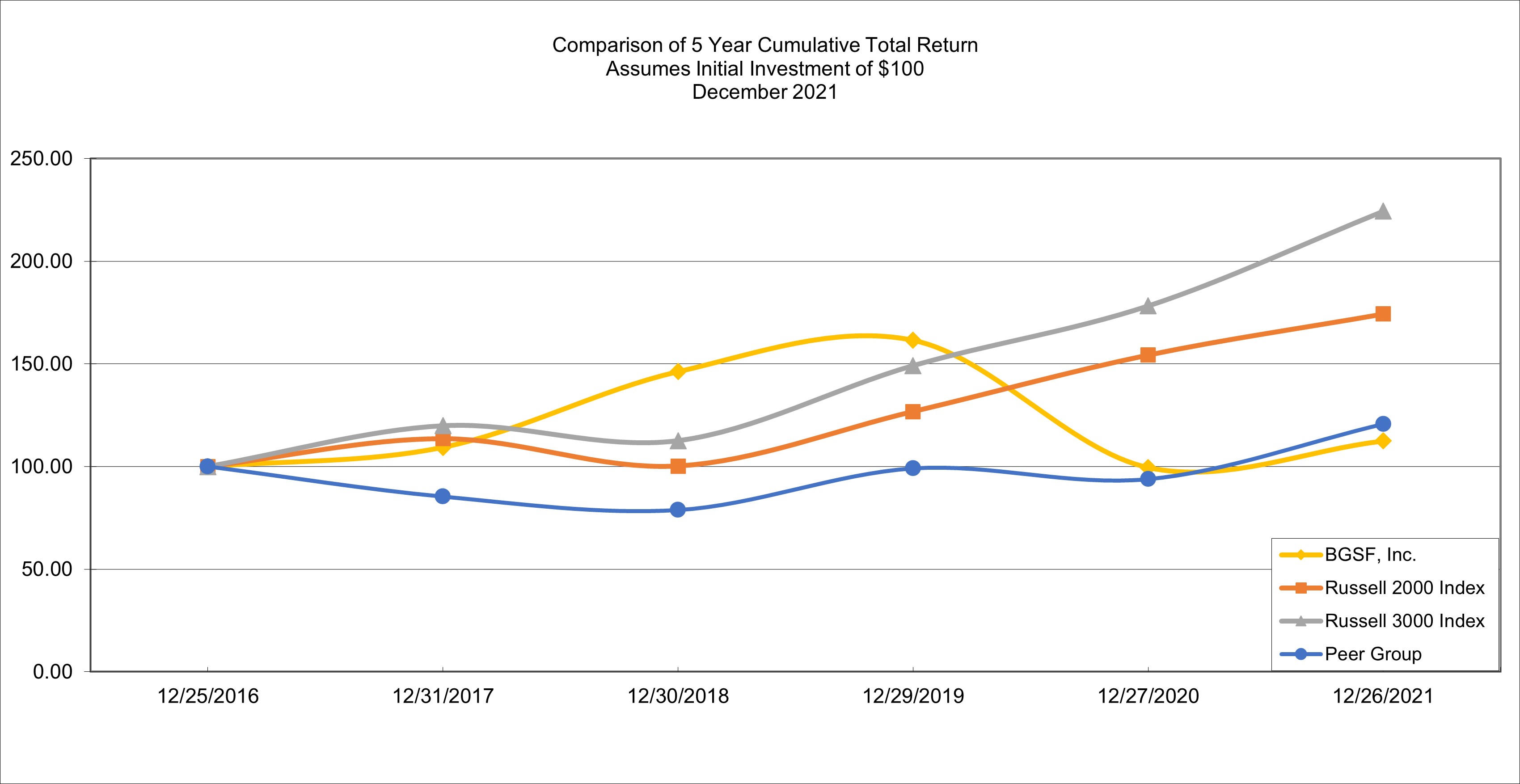Screen dimensions: 1520x784
Task: Select the Russell 3000 Index legend label
Action: [x=1404, y=621]
